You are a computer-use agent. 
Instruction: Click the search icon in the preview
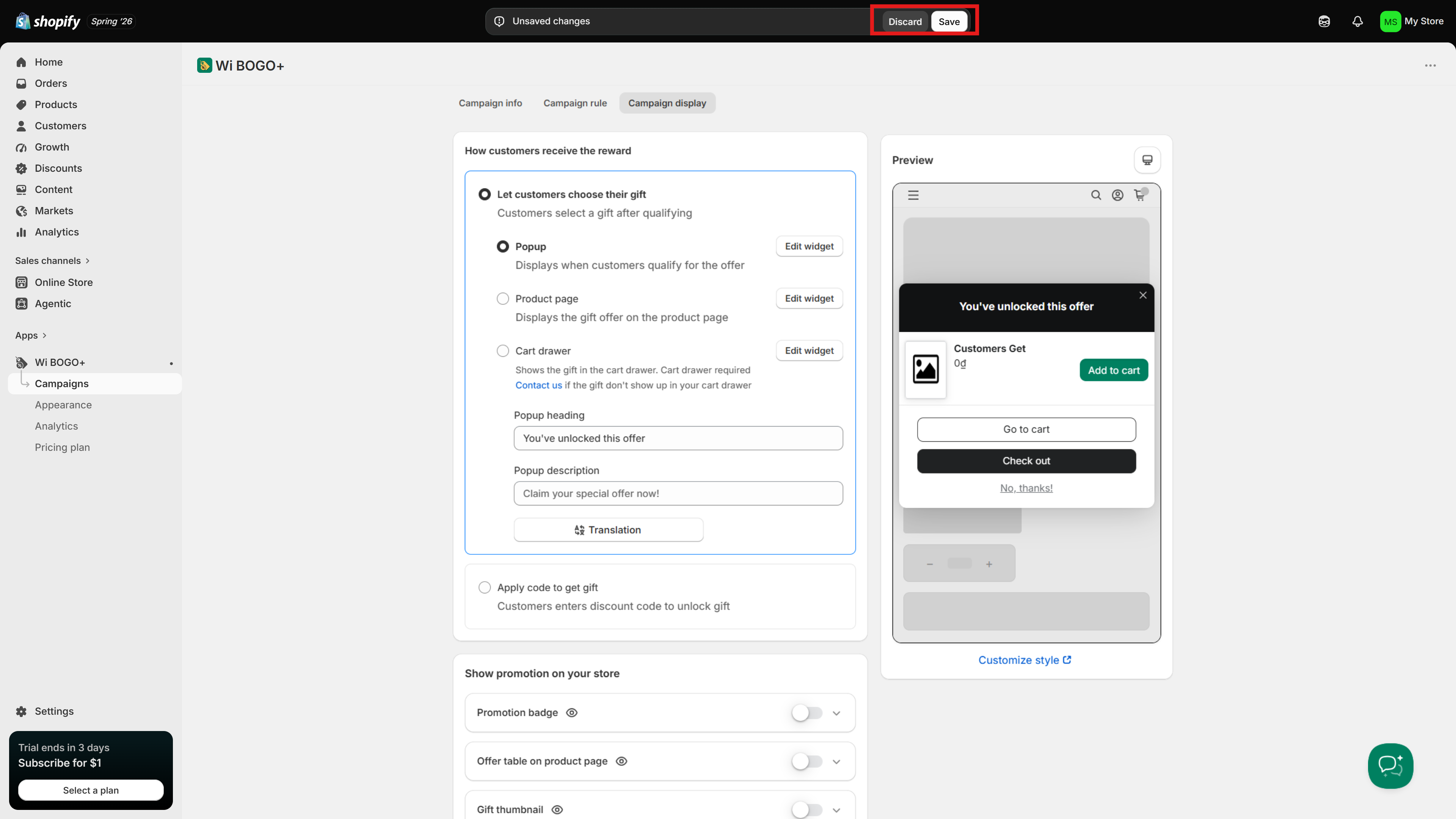coord(1096,195)
